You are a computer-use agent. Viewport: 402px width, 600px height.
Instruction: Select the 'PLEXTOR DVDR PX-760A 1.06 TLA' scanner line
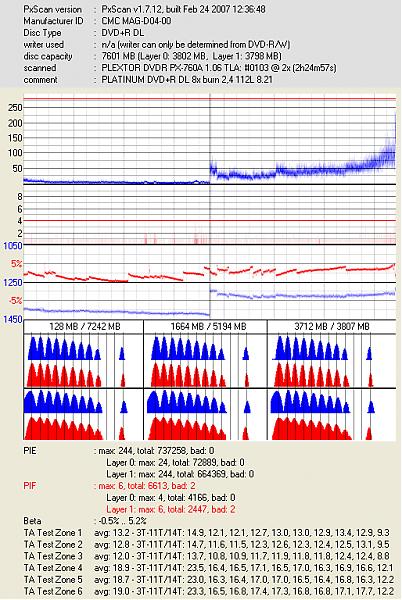coord(219,68)
